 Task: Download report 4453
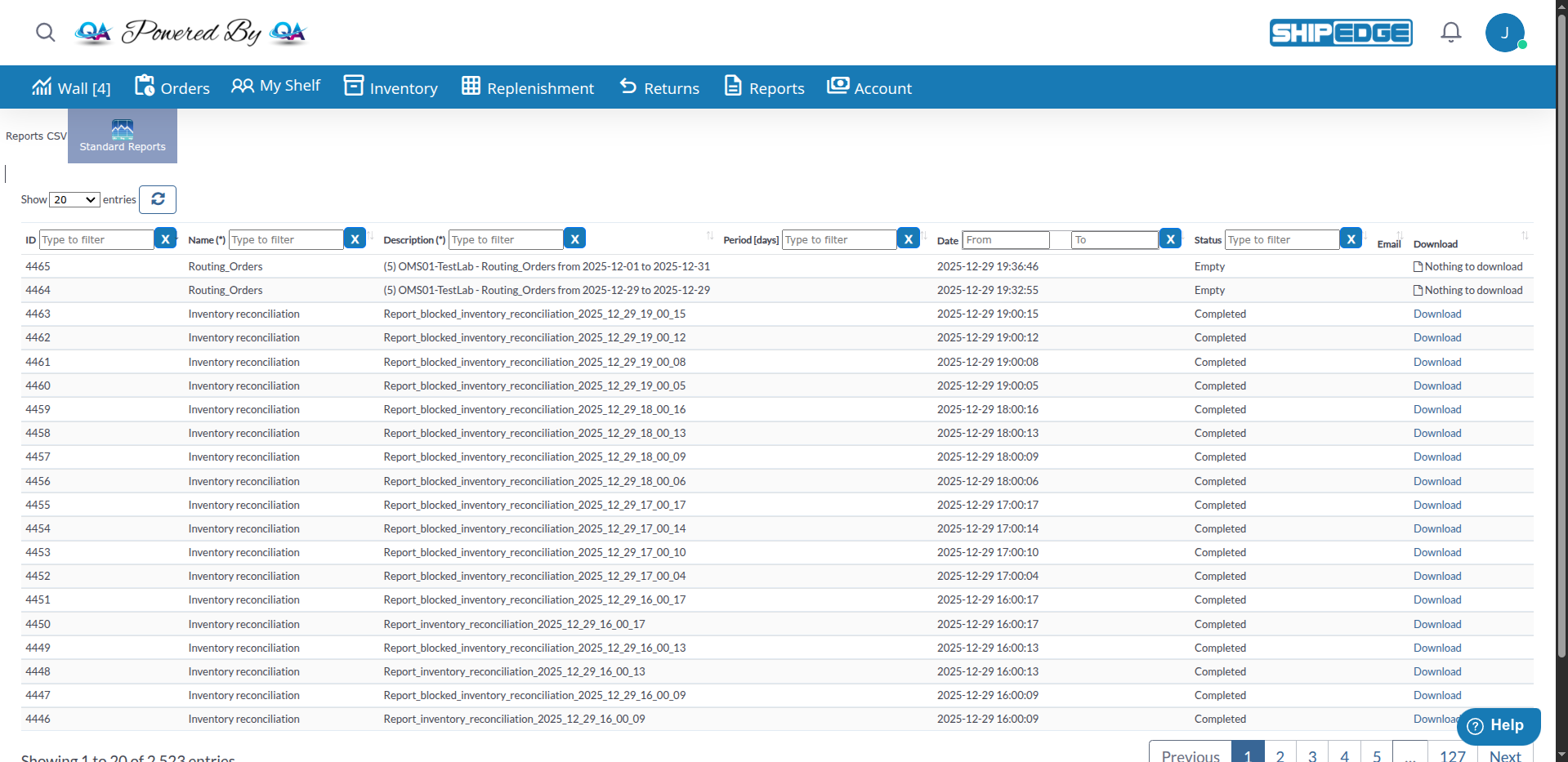tap(1437, 553)
